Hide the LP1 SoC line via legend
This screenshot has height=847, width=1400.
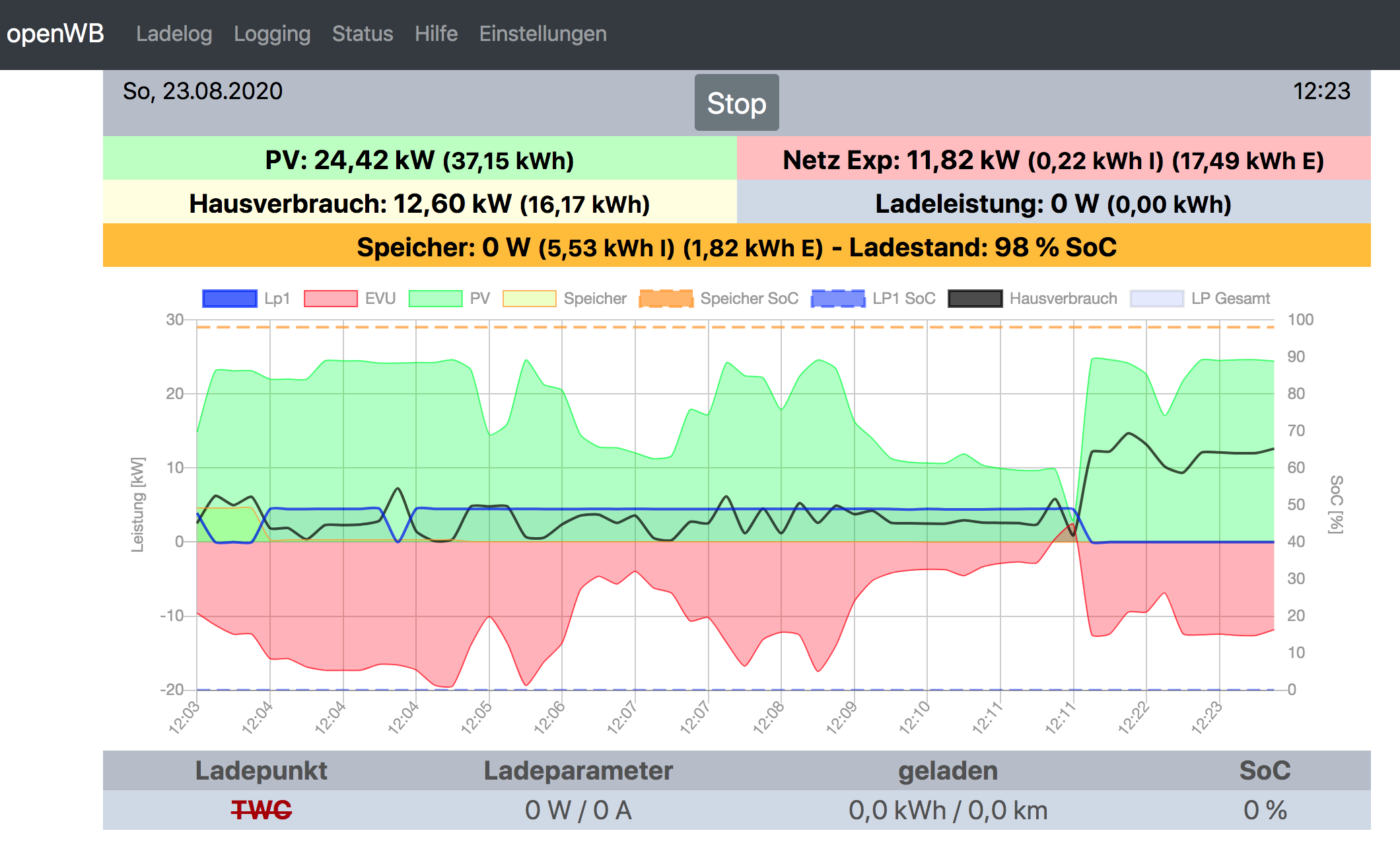pyautogui.click(x=839, y=299)
